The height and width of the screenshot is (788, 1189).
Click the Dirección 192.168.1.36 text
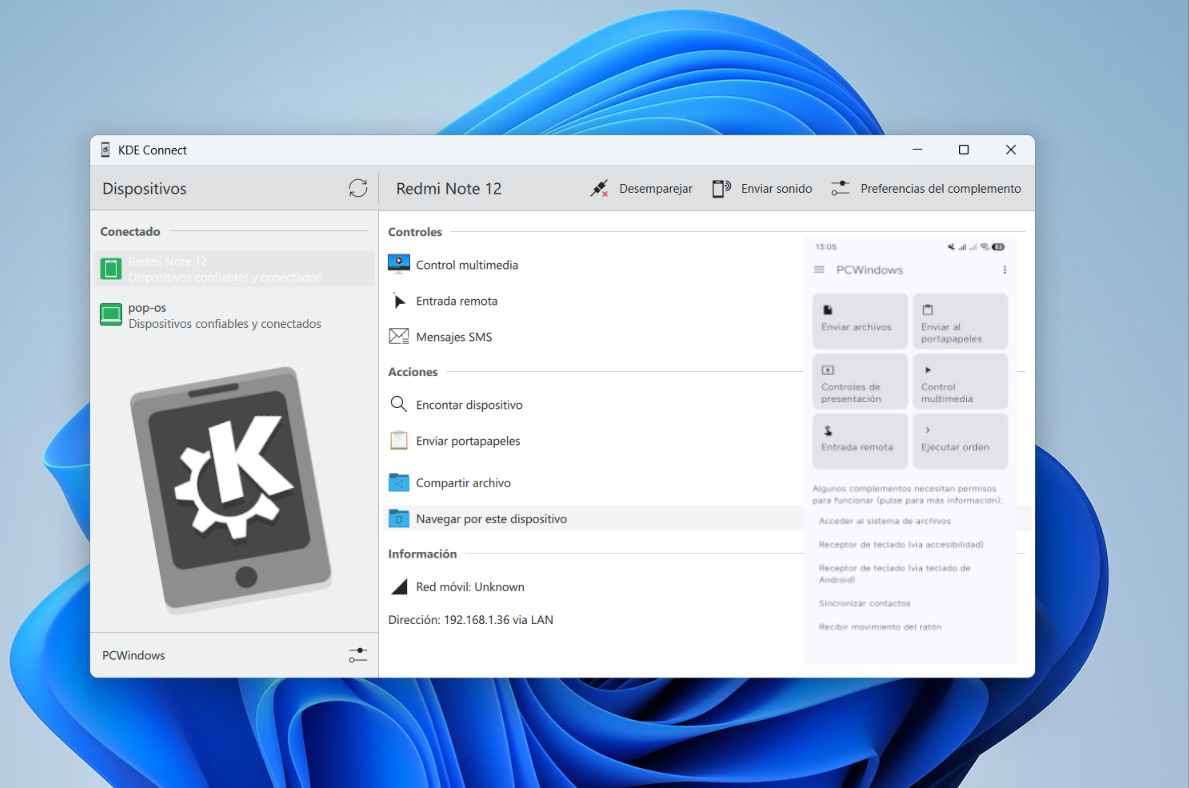click(x=471, y=620)
